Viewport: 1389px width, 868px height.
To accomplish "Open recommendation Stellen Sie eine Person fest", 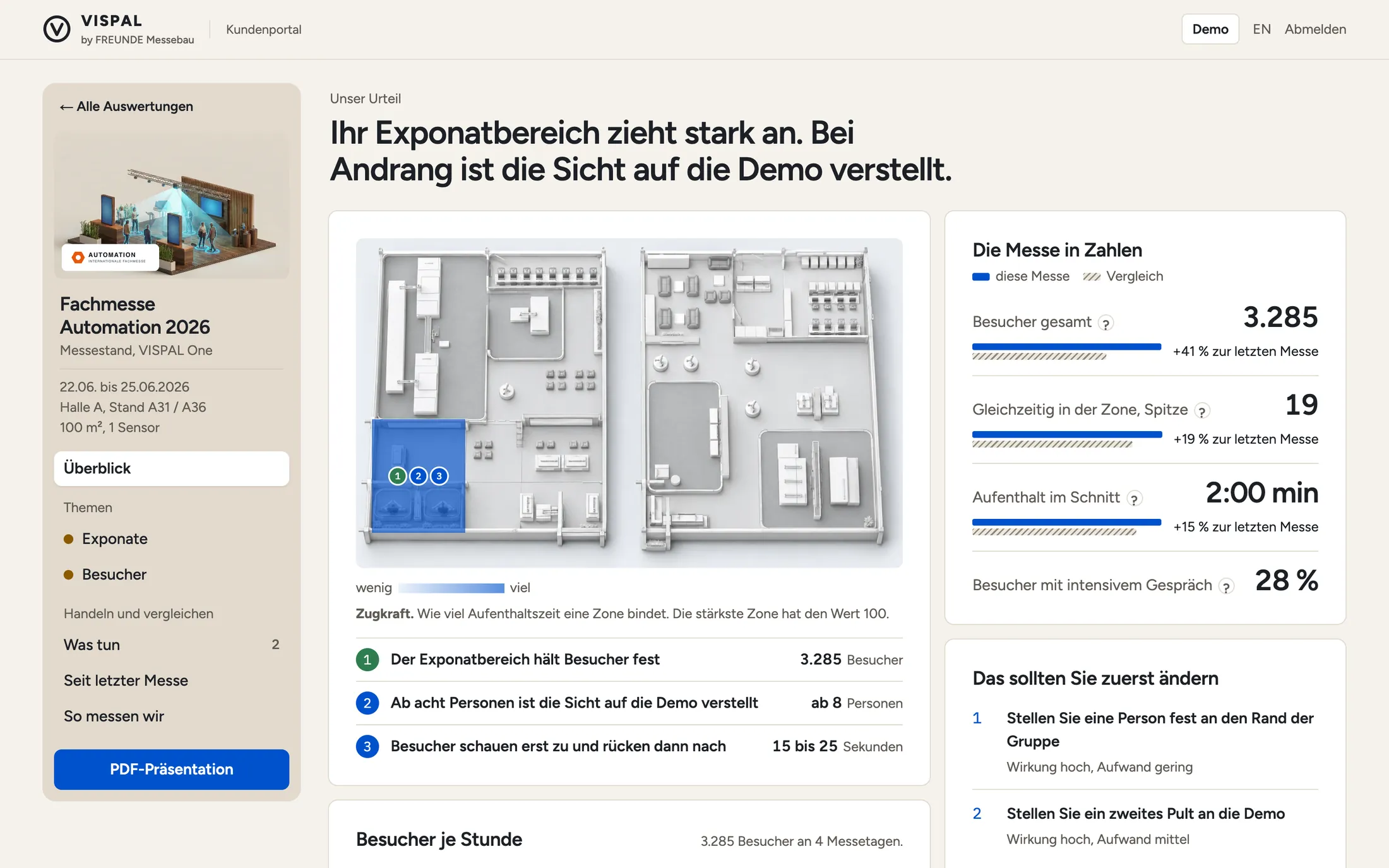I will (x=1145, y=742).
